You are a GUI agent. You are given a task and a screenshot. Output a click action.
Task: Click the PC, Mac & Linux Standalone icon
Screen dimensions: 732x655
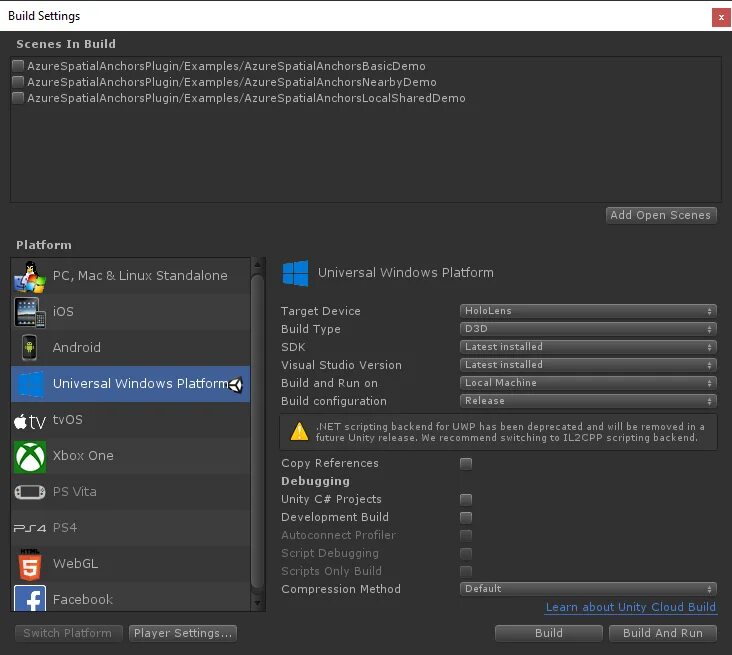pos(30,277)
